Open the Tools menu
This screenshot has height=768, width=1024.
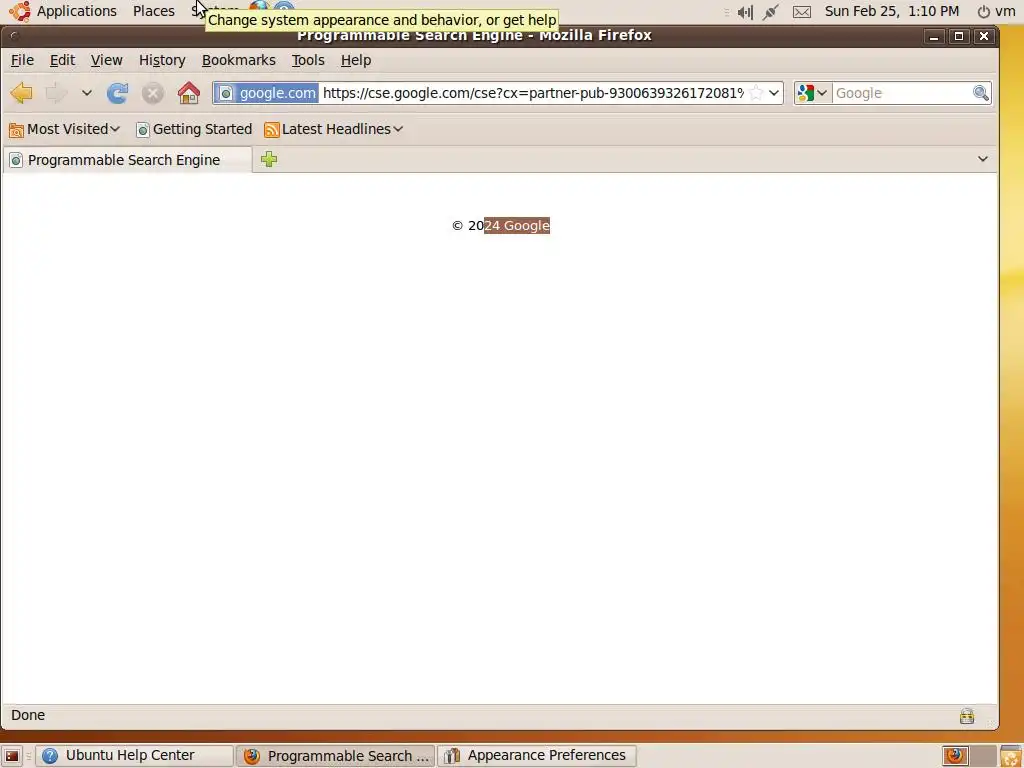[x=308, y=60]
